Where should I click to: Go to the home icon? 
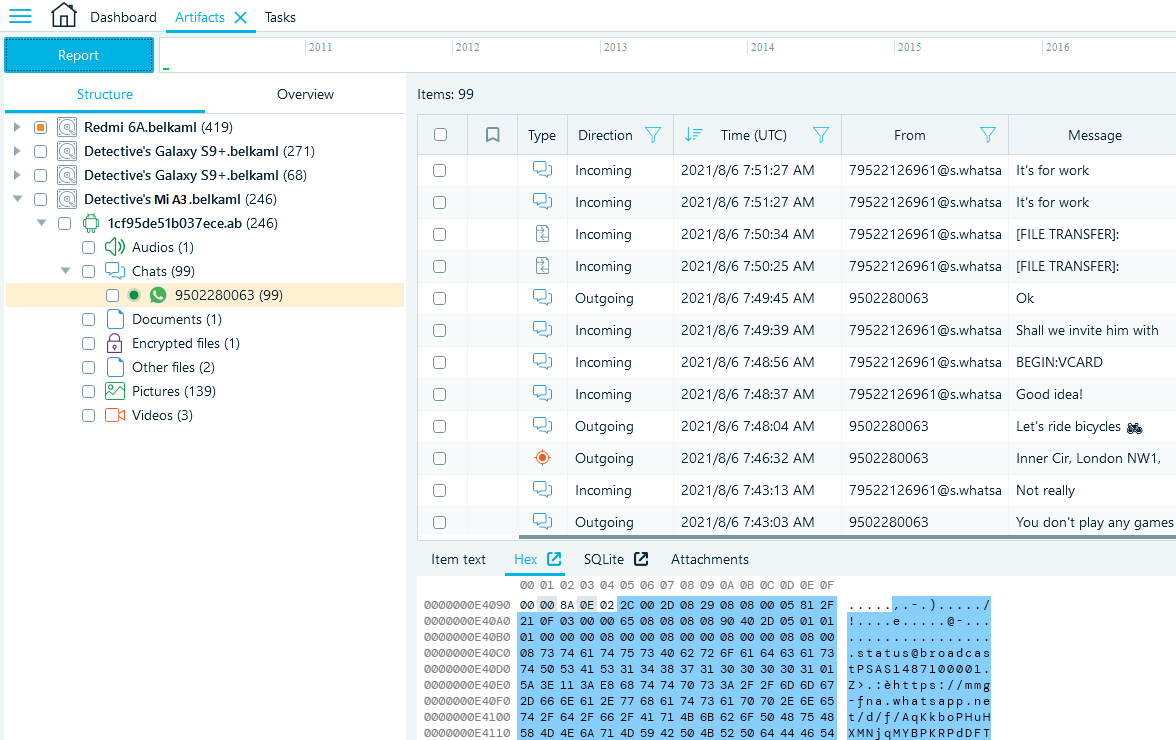tap(64, 15)
